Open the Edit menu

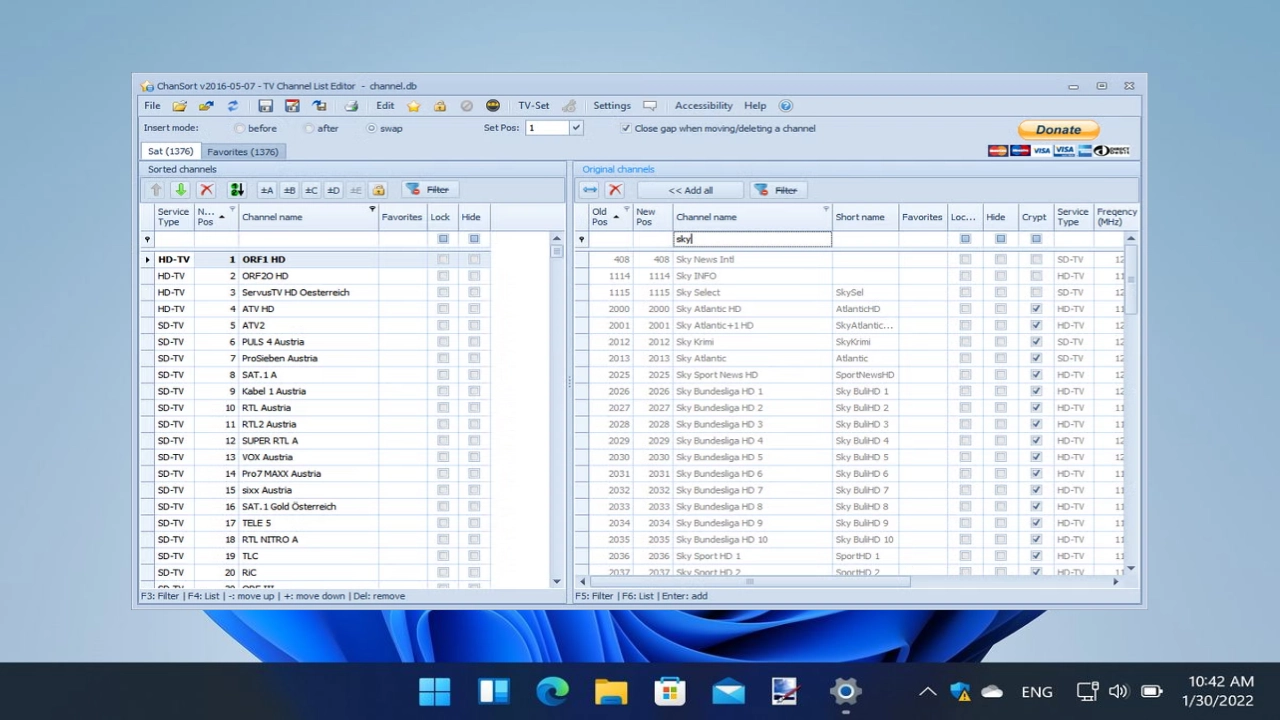(x=385, y=106)
